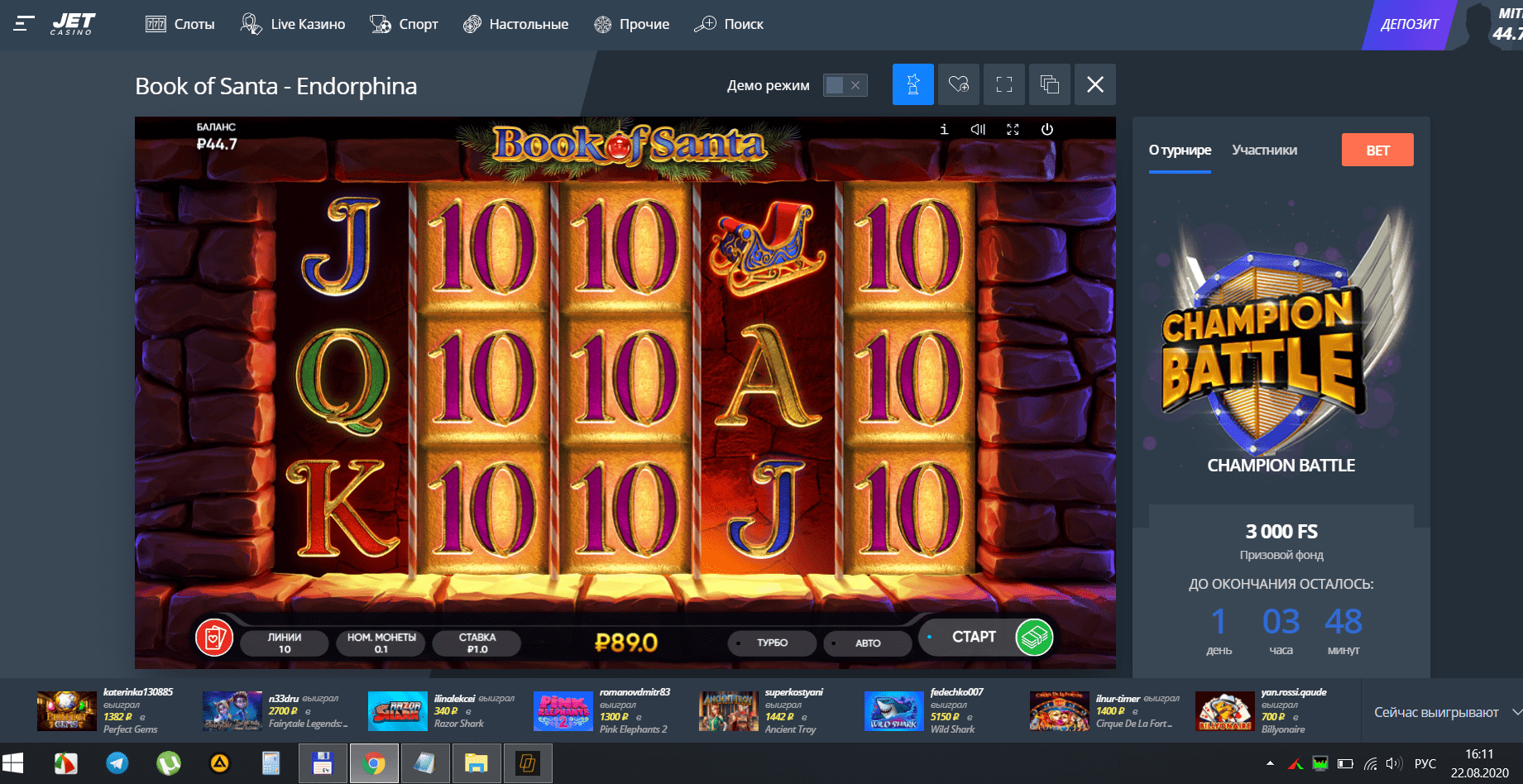The image size is (1523, 784).
Task: Open the Fairytale Legends game thumbnail
Action: (x=232, y=711)
